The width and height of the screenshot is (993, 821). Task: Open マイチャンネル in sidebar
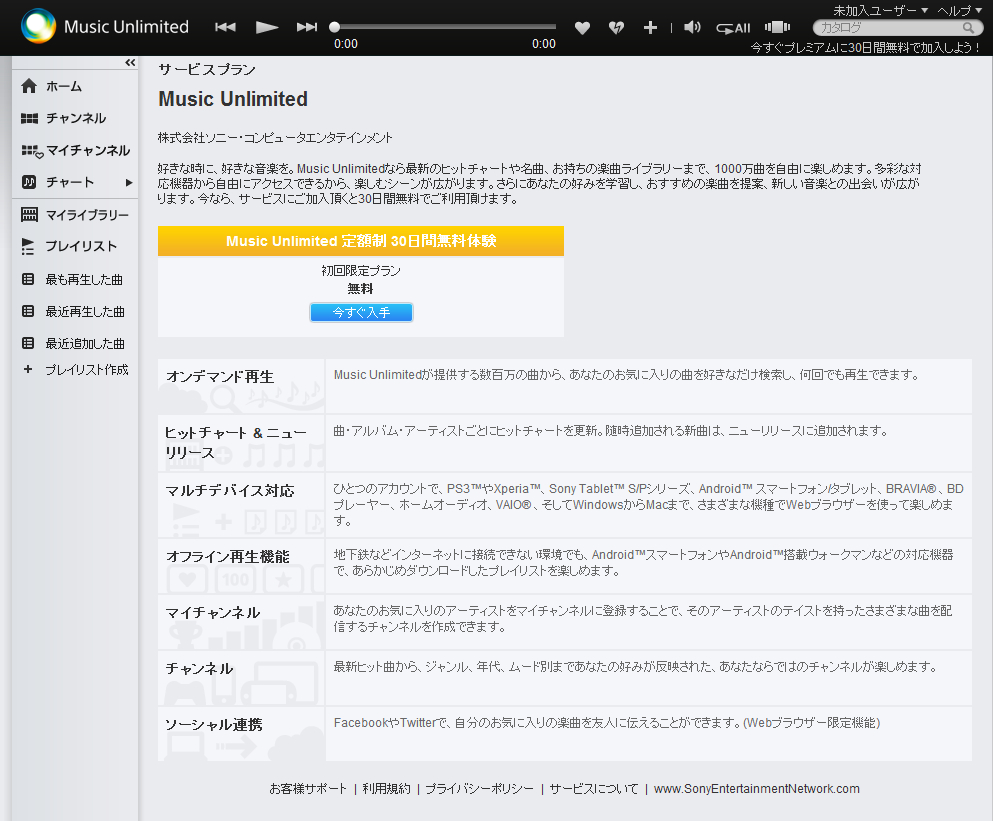point(87,150)
